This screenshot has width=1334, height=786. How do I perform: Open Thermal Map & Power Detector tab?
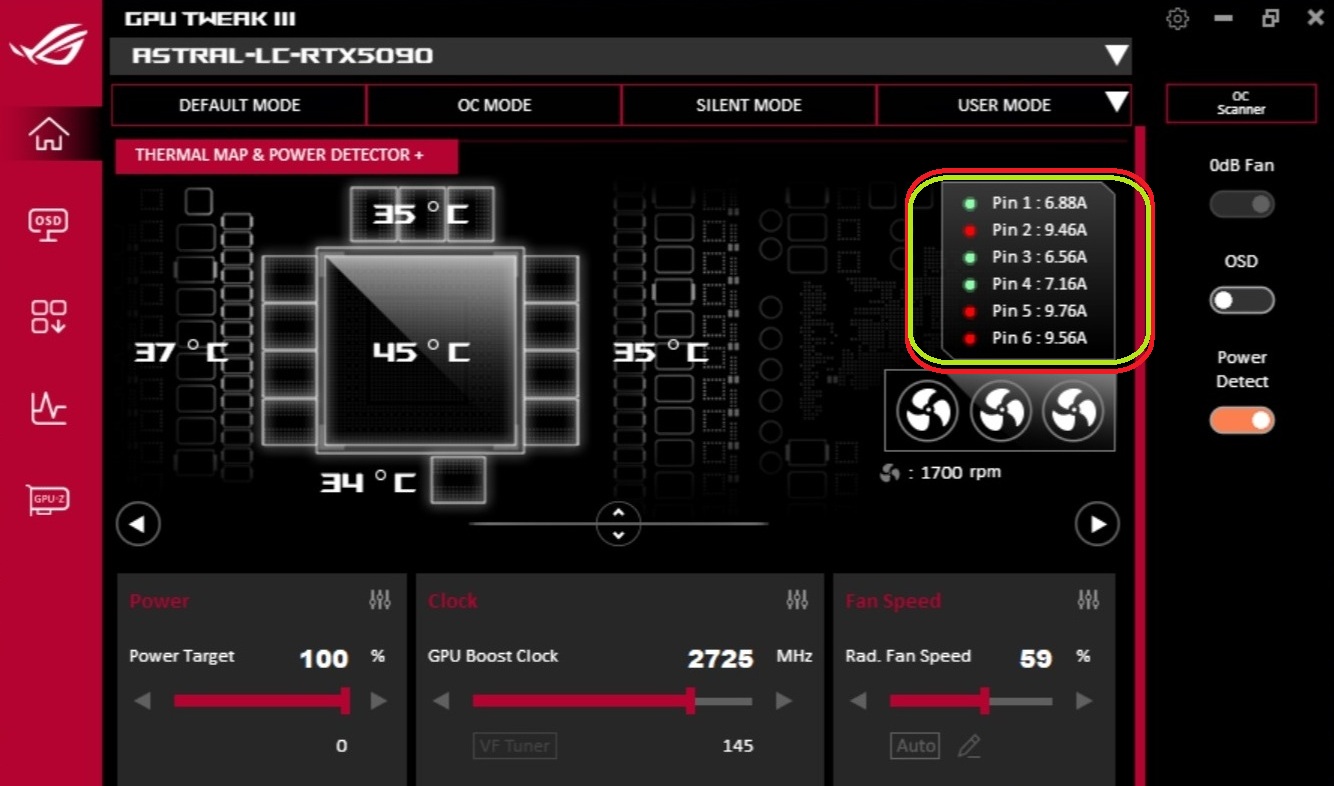click(x=287, y=156)
